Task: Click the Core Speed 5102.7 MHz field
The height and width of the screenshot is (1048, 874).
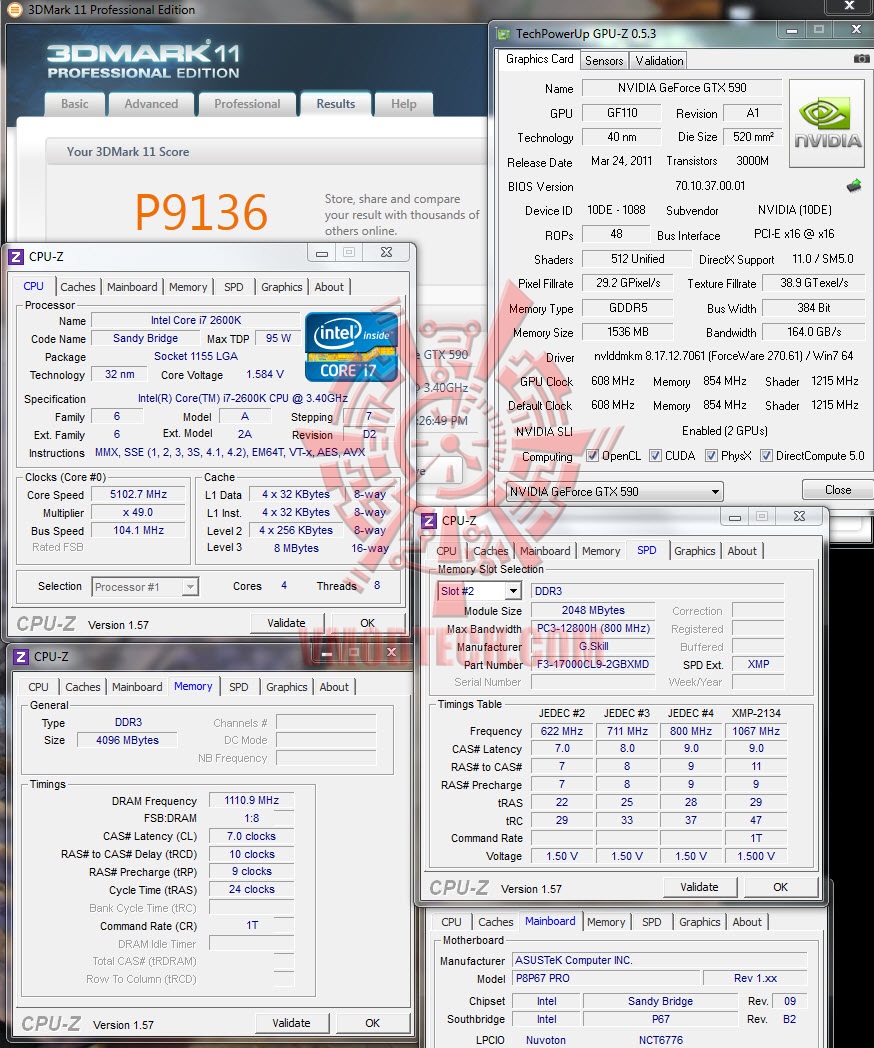Action: click(138, 495)
